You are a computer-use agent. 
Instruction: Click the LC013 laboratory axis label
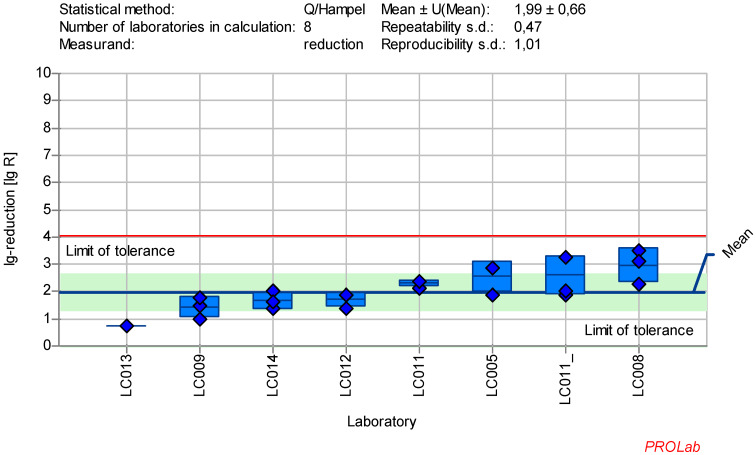(126, 375)
